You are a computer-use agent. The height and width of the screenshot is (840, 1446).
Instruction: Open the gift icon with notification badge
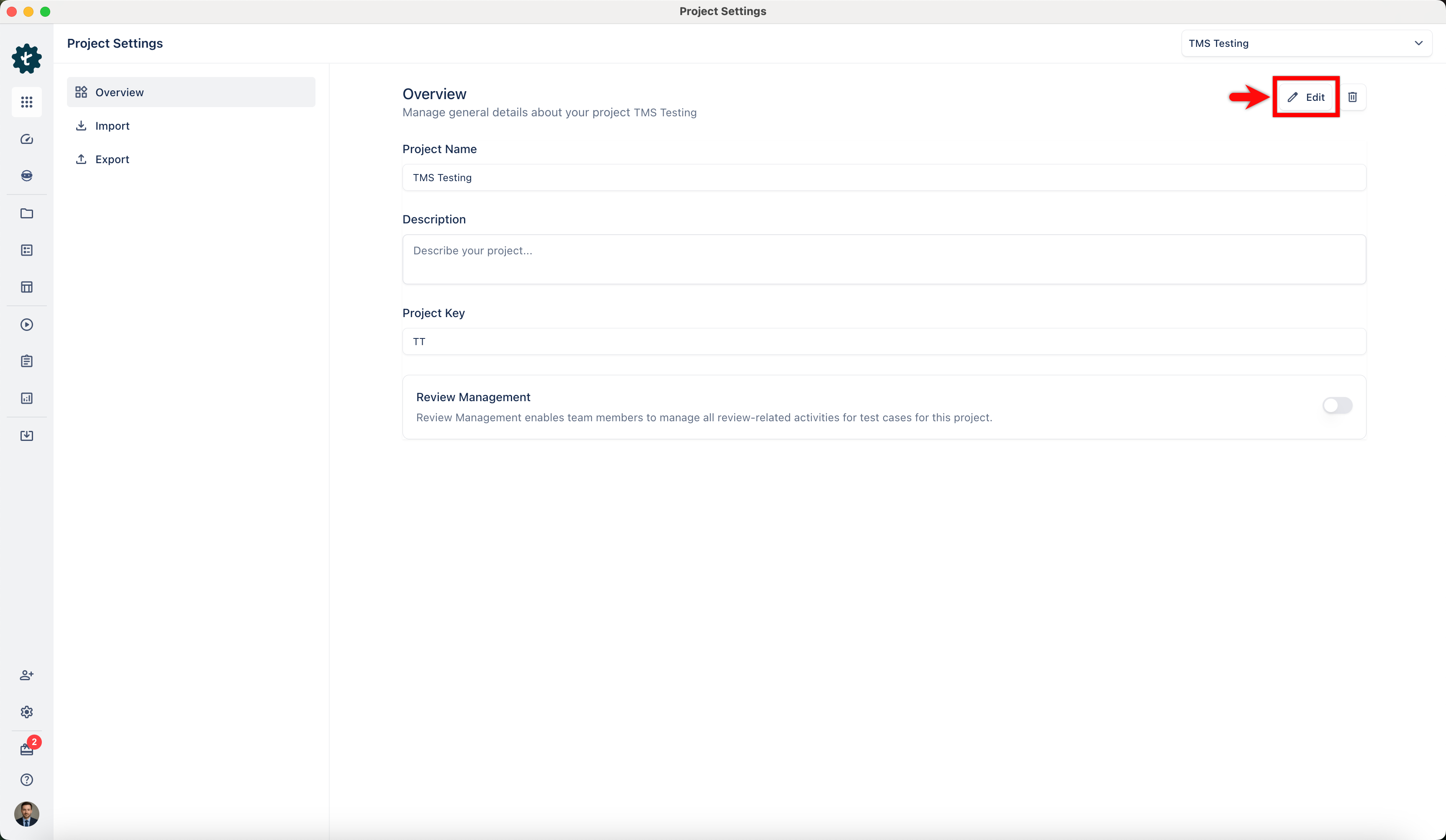point(26,749)
